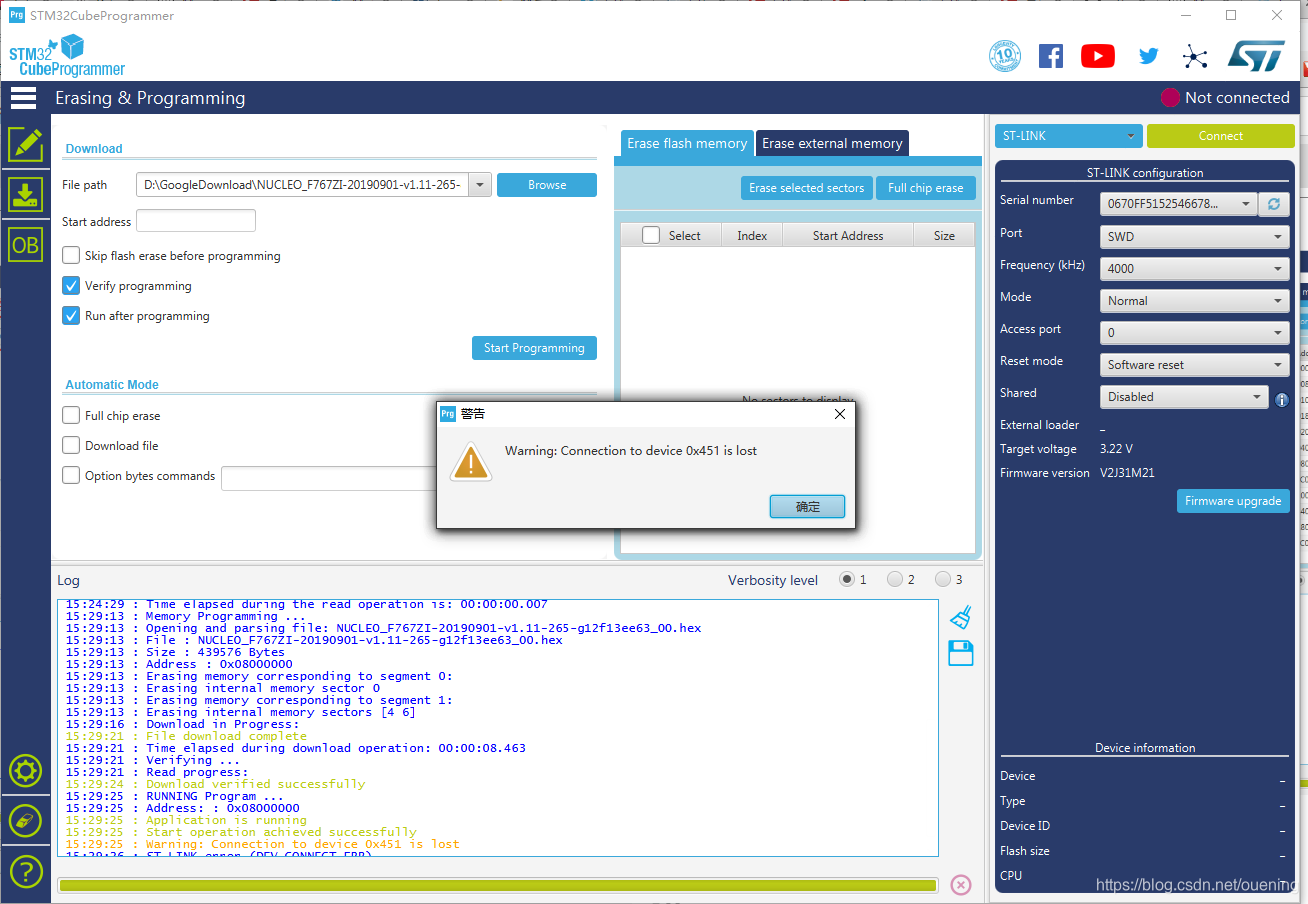The image size is (1308, 904).
Task: Open the Port SWD dropdown
Action: pos(1195,237)
